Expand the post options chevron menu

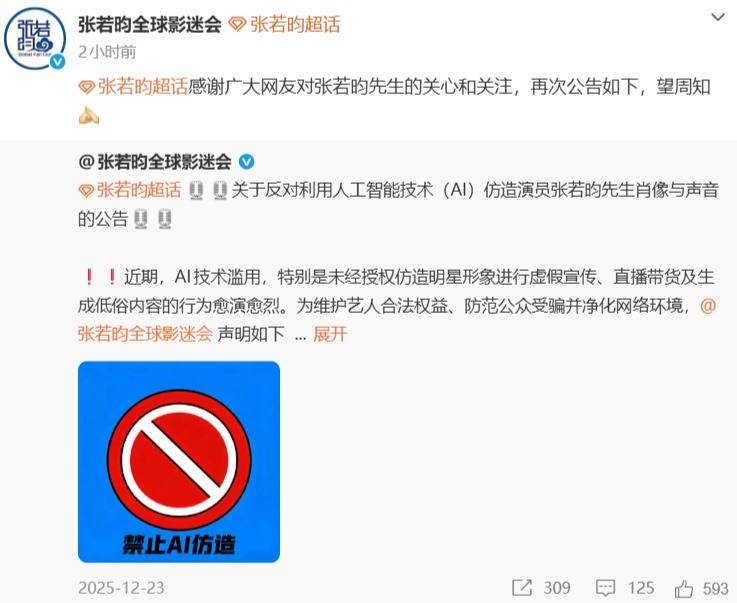718,18
